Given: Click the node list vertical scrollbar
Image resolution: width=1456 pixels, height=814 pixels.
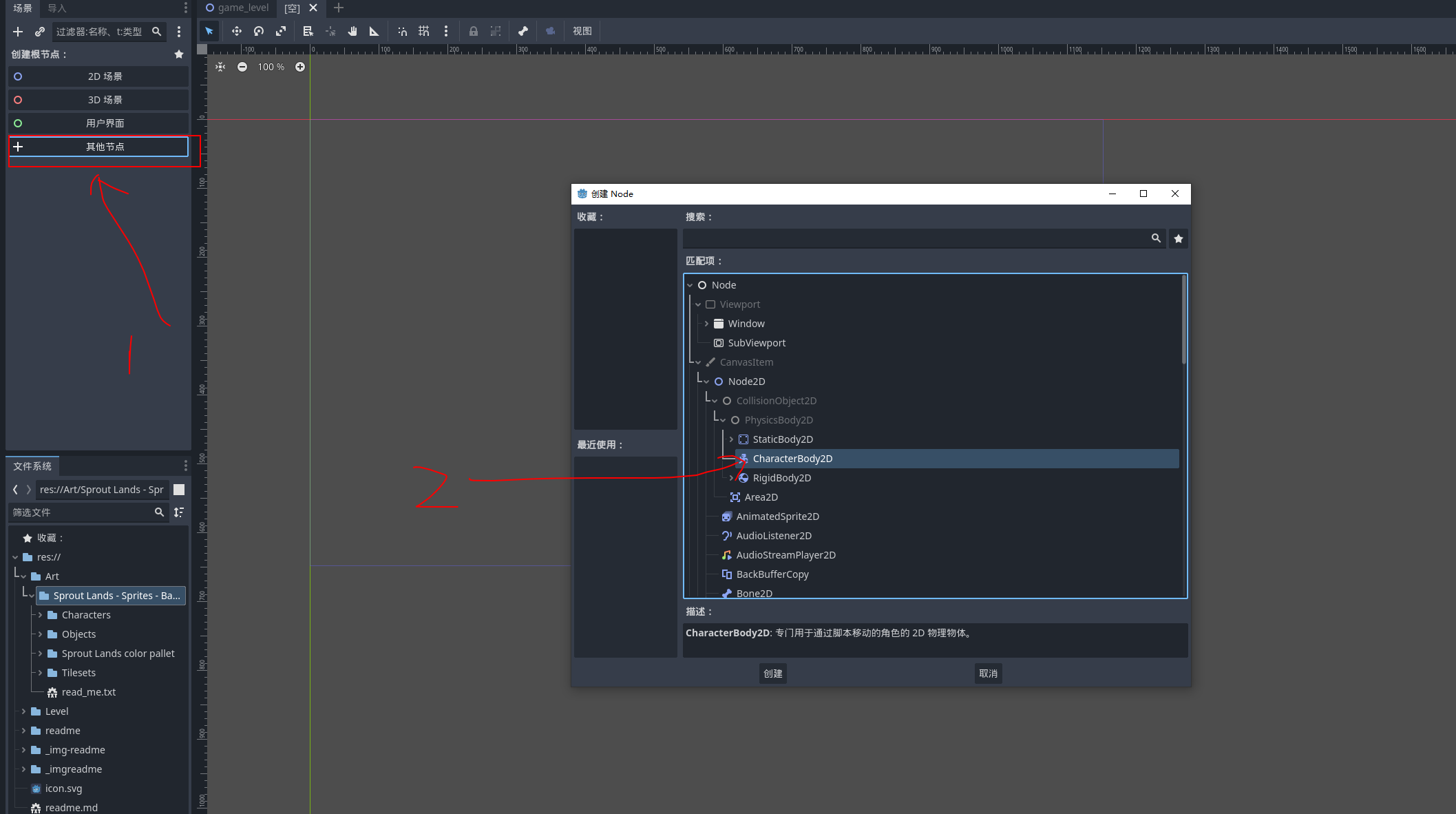Looking at the screenshot, I should click(x=1184, y=320).
